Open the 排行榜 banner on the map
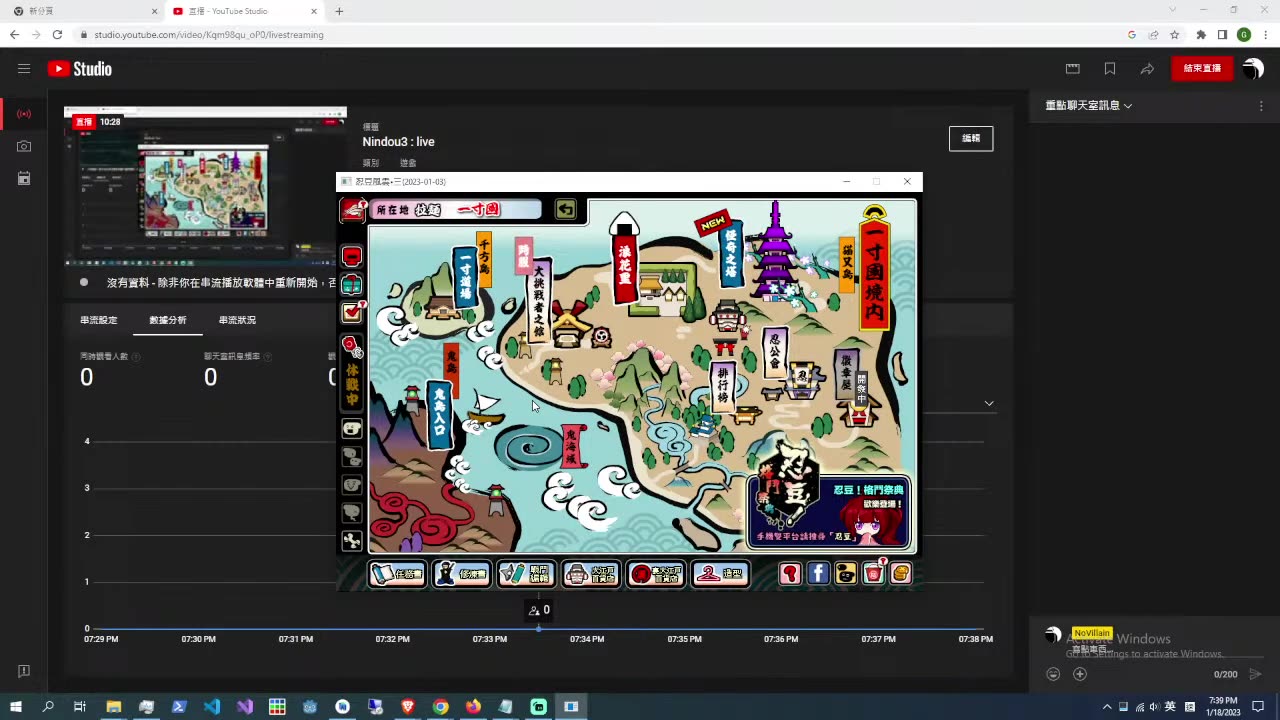Viewport: 1280px width, 720px height. coord(723,387)
